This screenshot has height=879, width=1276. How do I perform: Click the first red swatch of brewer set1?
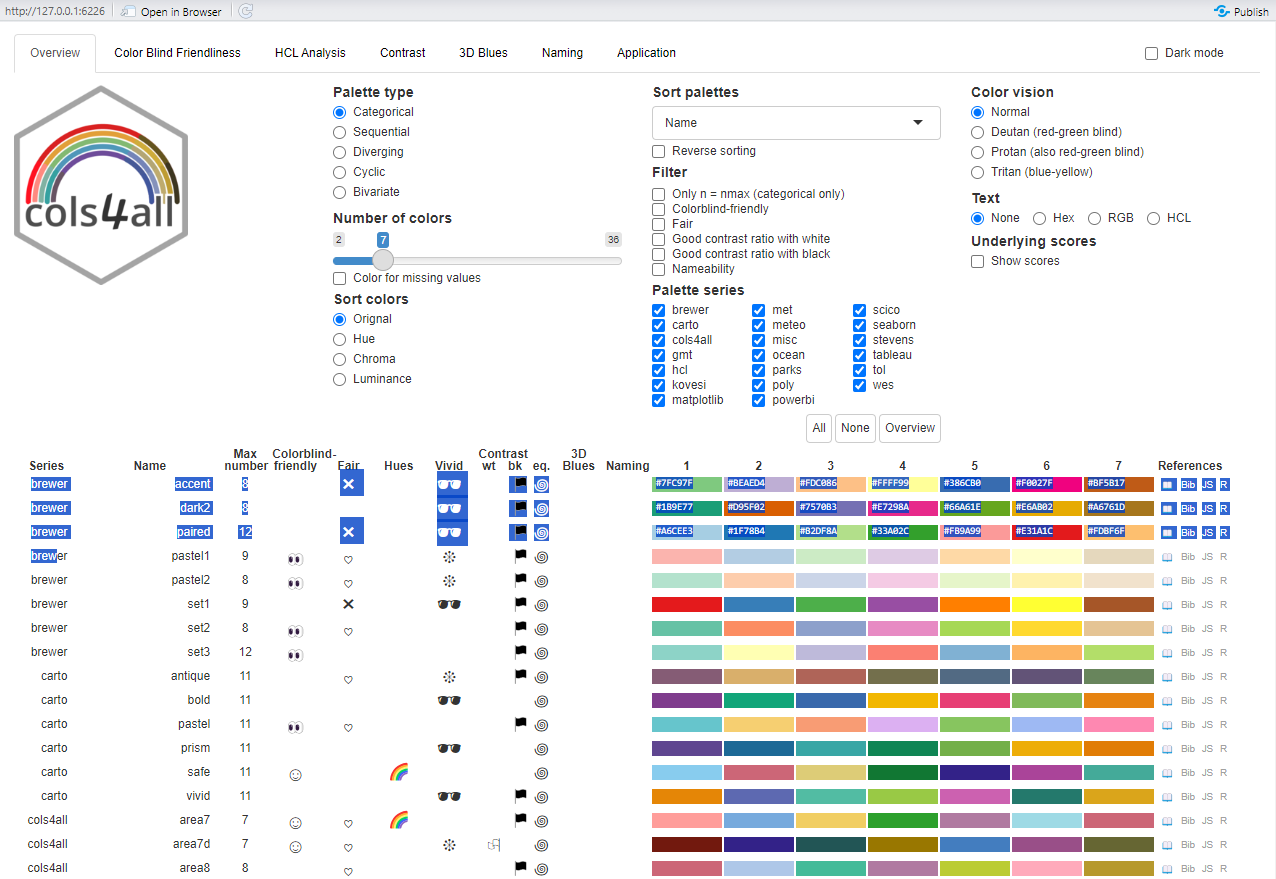tap(686, 604)
